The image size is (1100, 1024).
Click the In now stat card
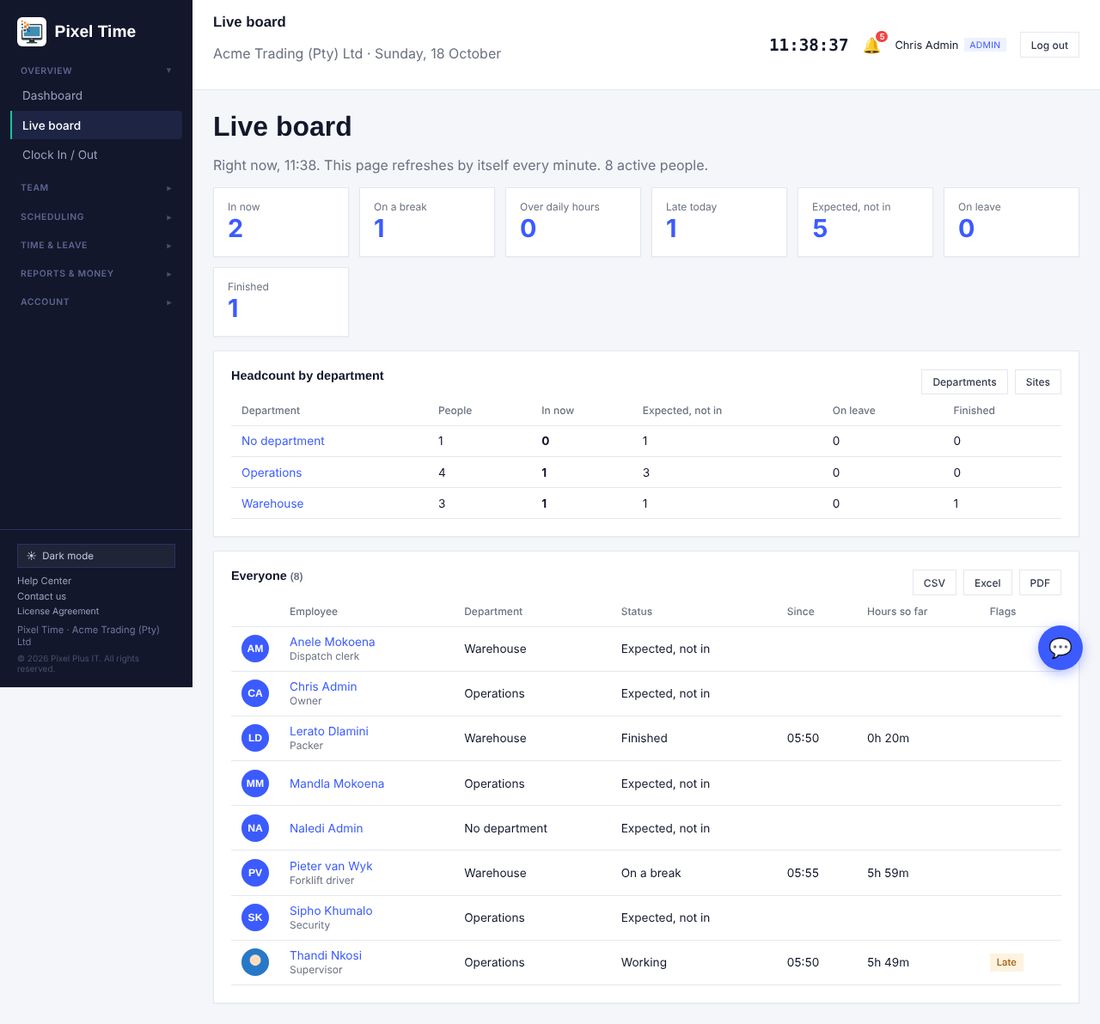[x=281, y=222]
